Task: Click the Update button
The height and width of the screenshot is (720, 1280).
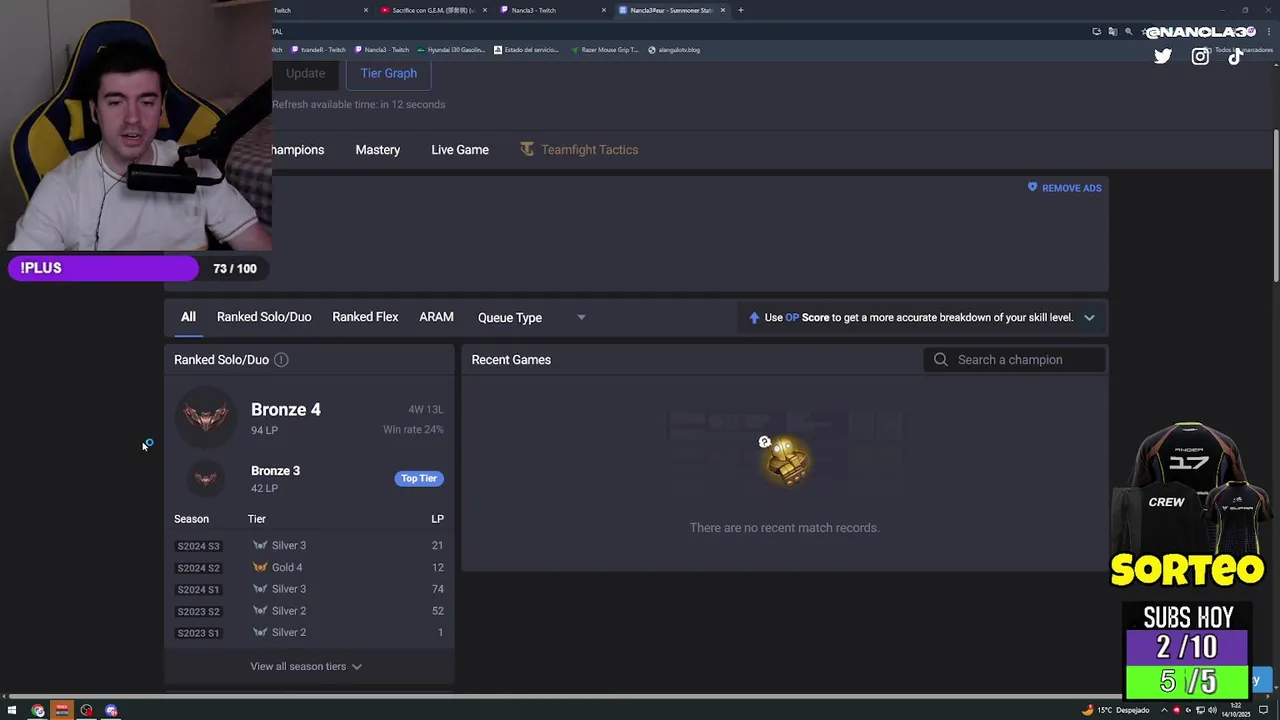Action: [305, 73]
